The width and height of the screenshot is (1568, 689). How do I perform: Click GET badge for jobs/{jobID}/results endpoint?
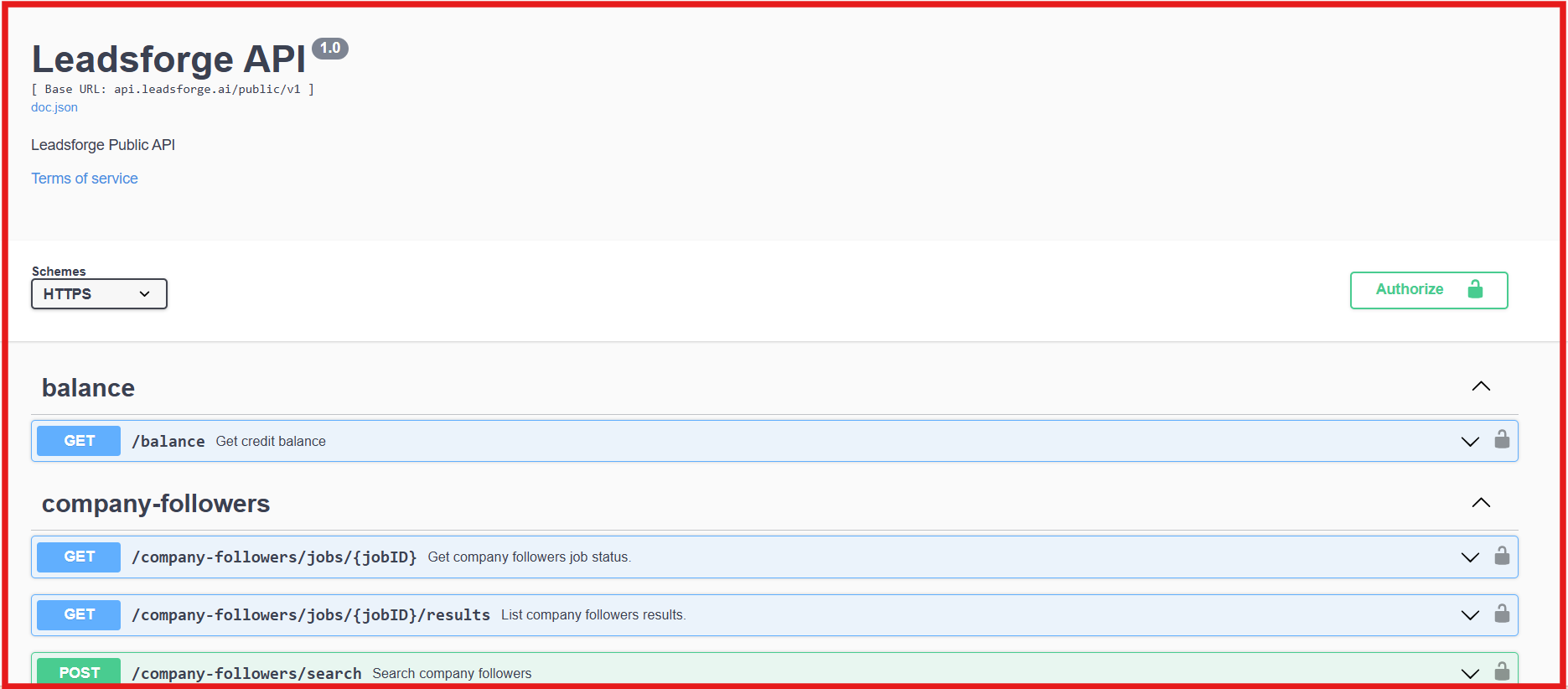(79, 614)
